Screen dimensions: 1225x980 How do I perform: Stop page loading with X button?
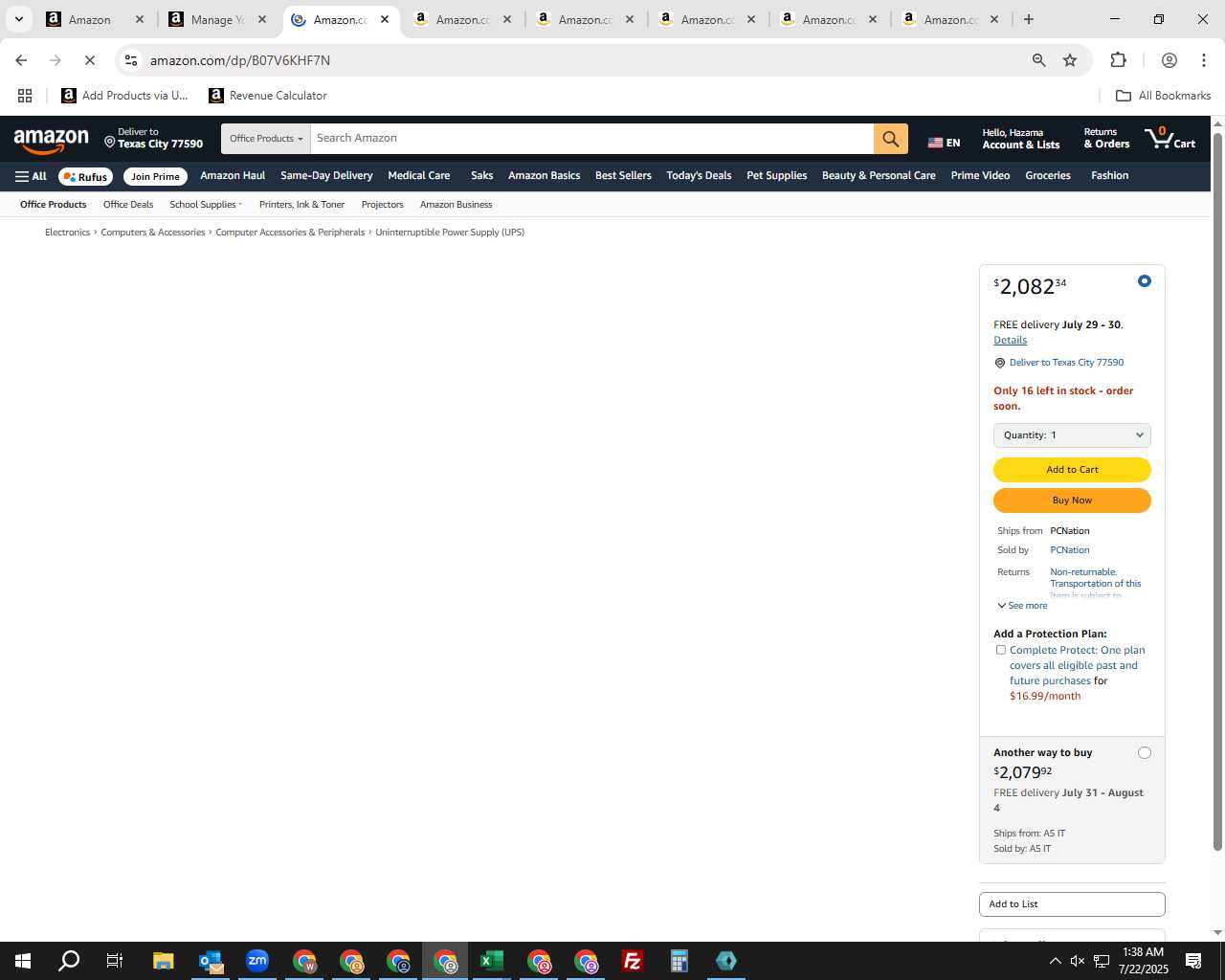tap(90, 60)
